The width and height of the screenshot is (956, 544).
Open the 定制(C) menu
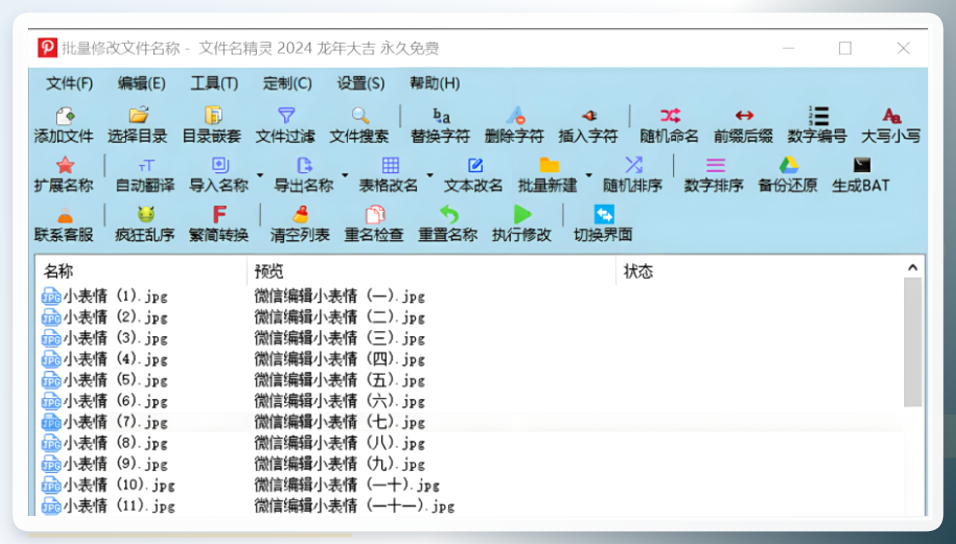pos(287,84)
